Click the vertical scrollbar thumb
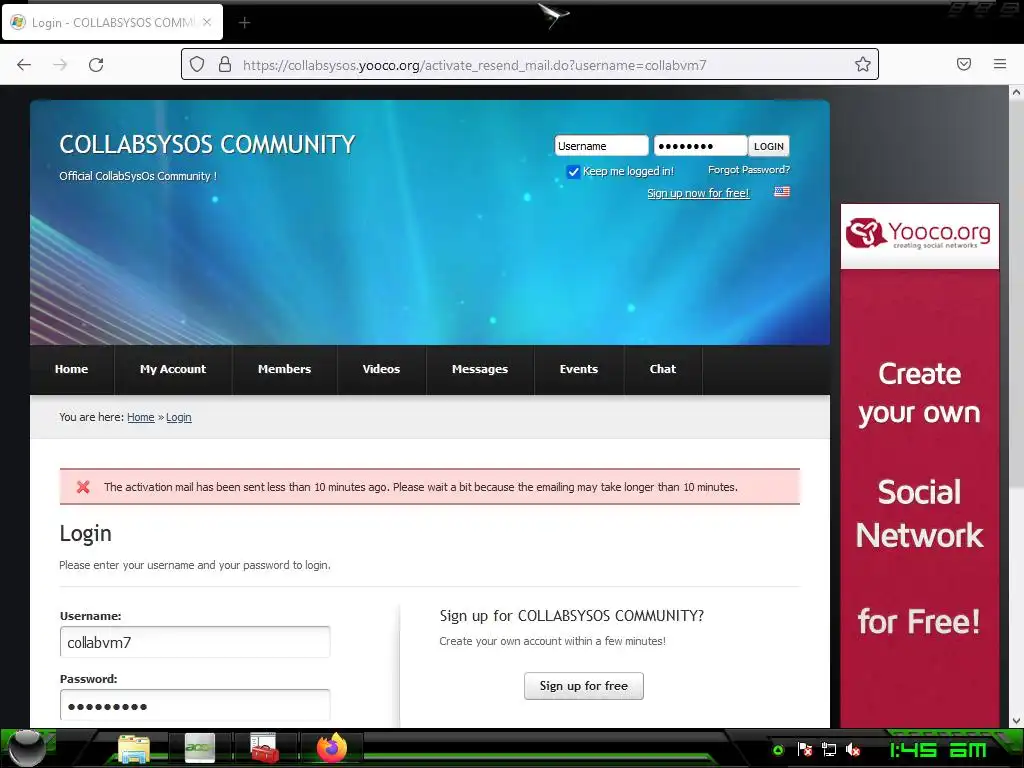This screenshot has width=1024, height=768. tap(1016, 294)
